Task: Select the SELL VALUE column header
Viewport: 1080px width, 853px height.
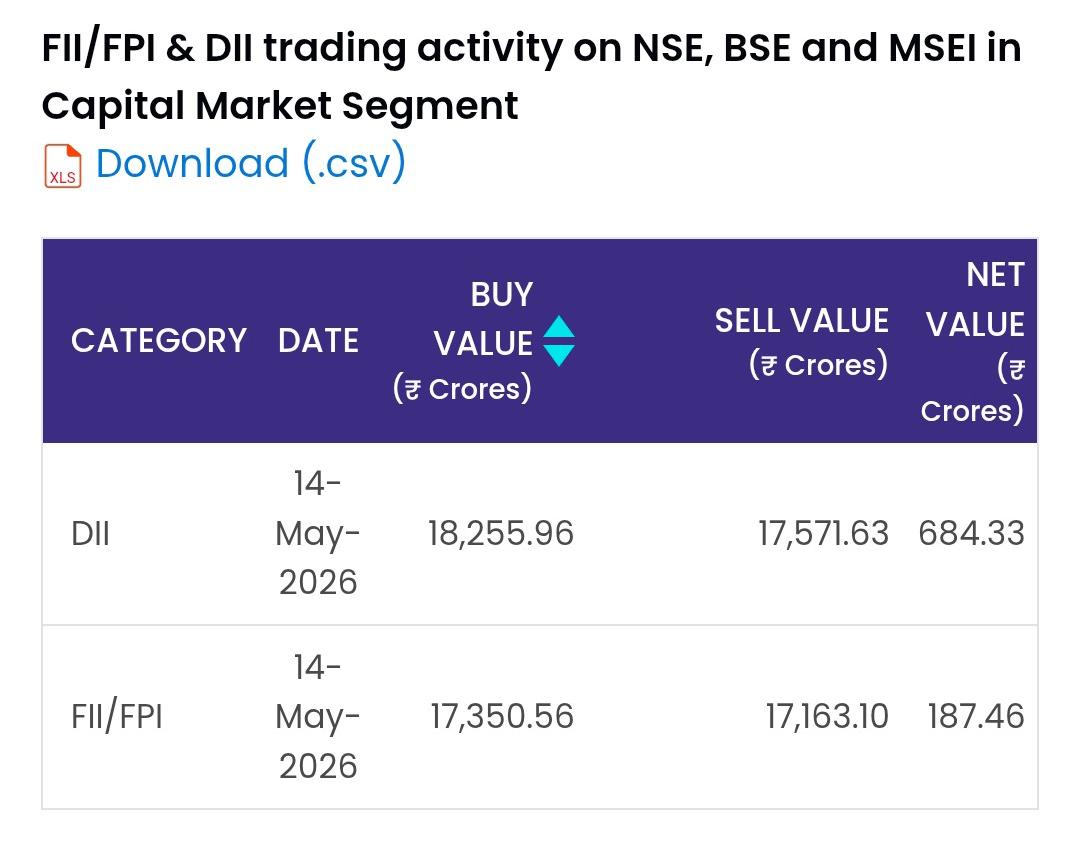Action: point(801,342)
